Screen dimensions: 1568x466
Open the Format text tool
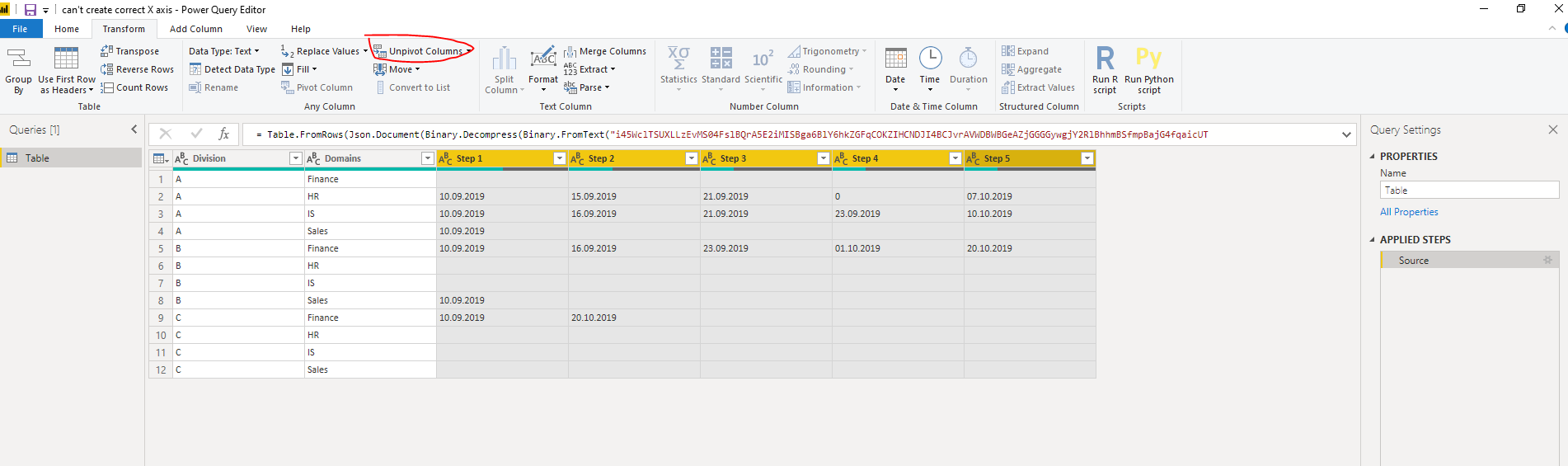click(543, 71)
